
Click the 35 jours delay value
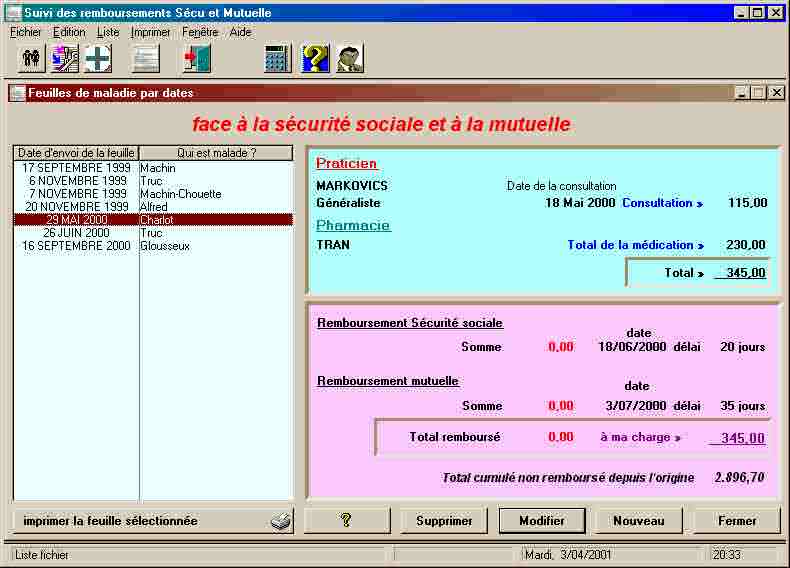click(x=743, y=406)
